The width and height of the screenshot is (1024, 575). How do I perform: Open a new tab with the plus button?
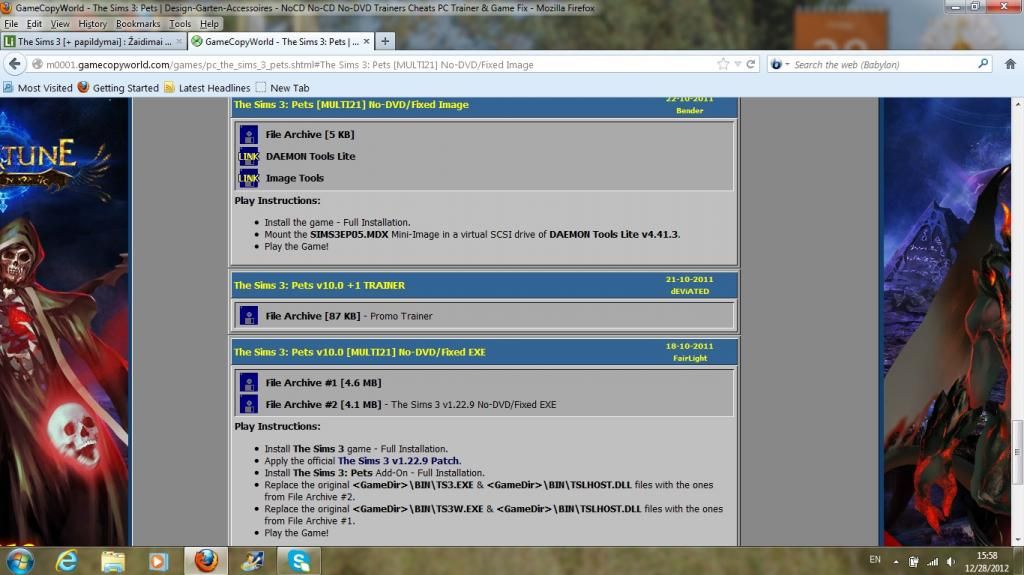click(385, 41)
